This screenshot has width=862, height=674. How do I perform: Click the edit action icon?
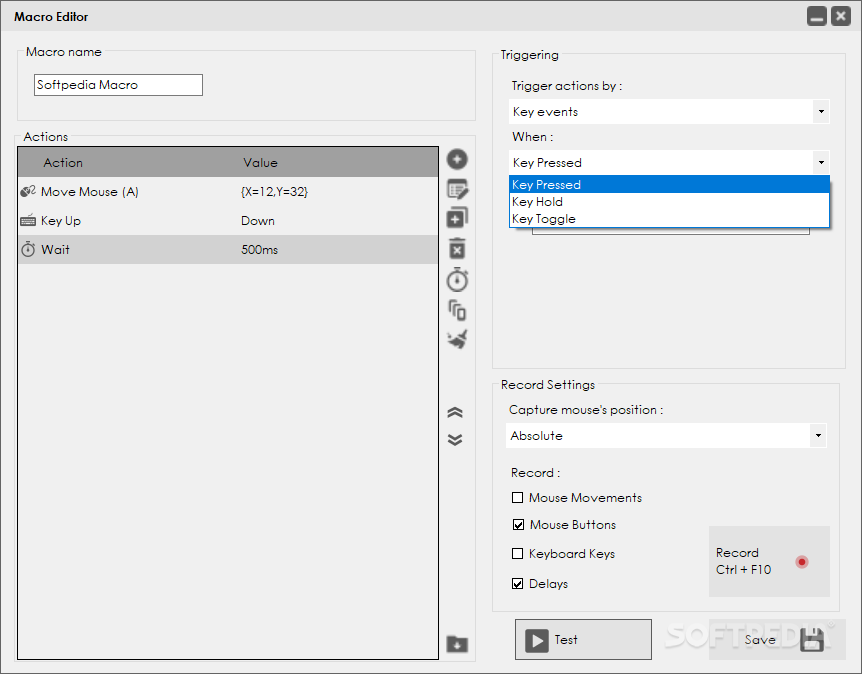click(x=457, y=189)
